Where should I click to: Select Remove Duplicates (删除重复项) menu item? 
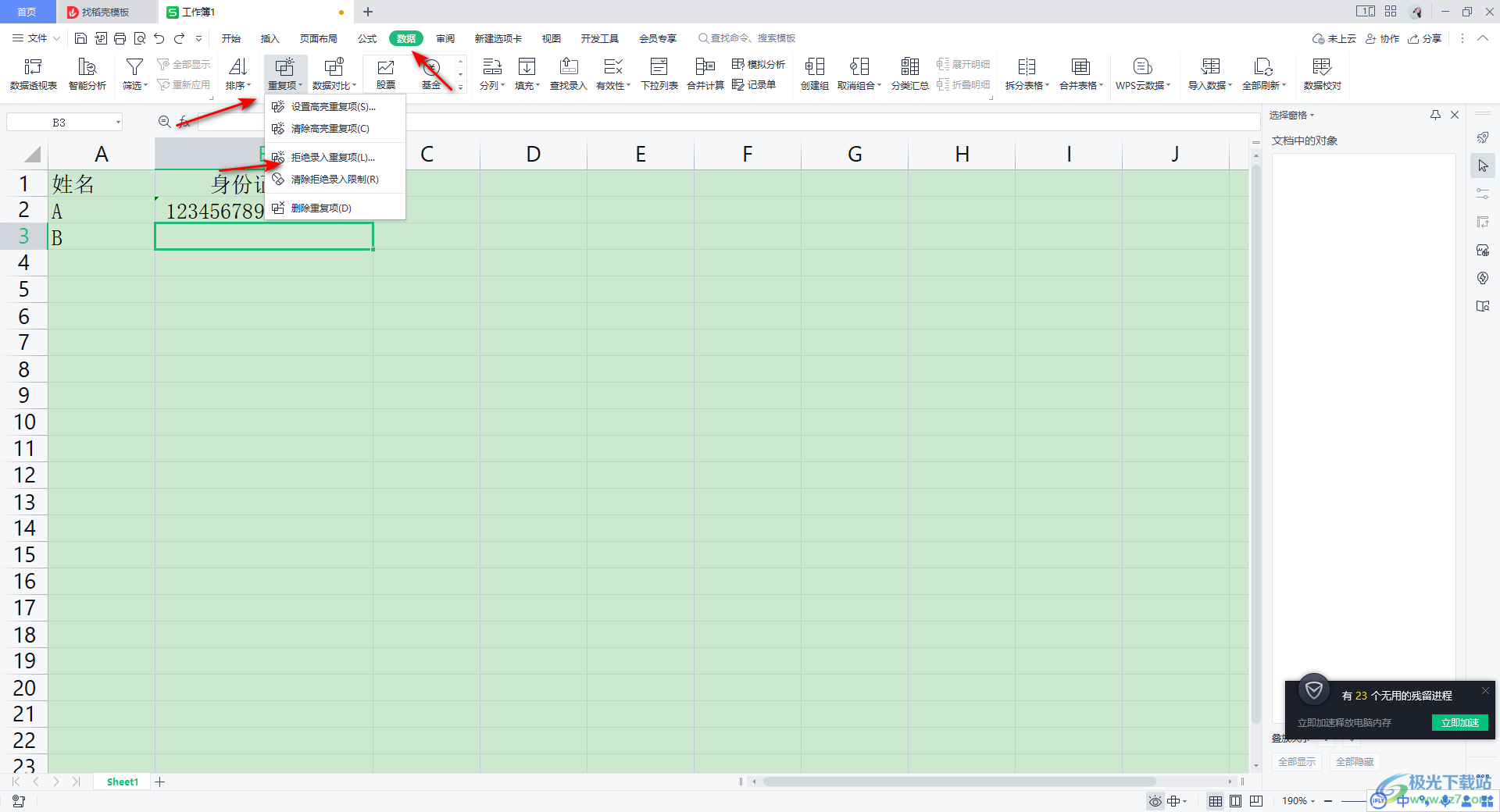pyautogui.click(x=334, y=208)
